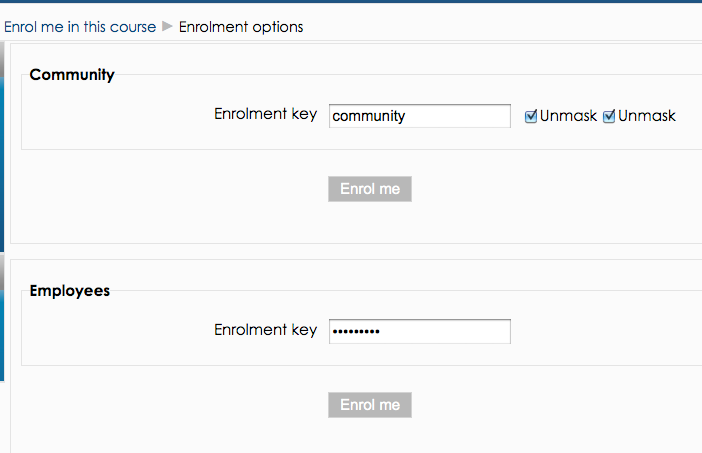Click the blue sidebar strip beside Community panel

click(2, 147)
